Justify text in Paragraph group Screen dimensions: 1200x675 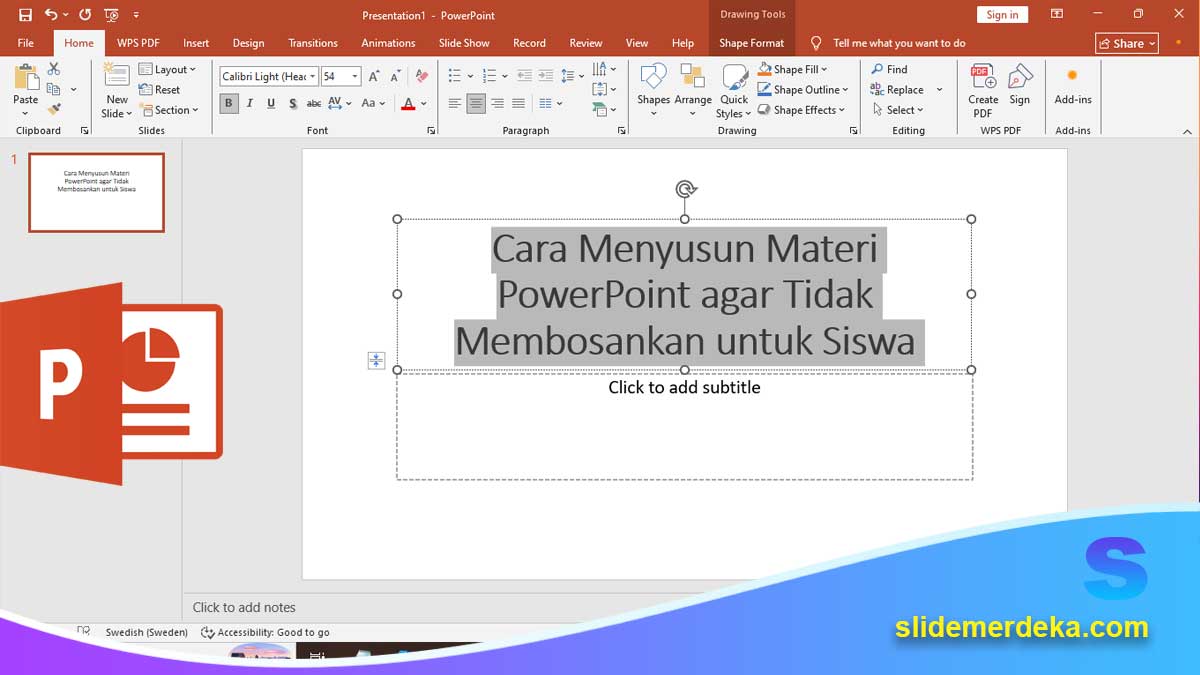pos(518,103)
